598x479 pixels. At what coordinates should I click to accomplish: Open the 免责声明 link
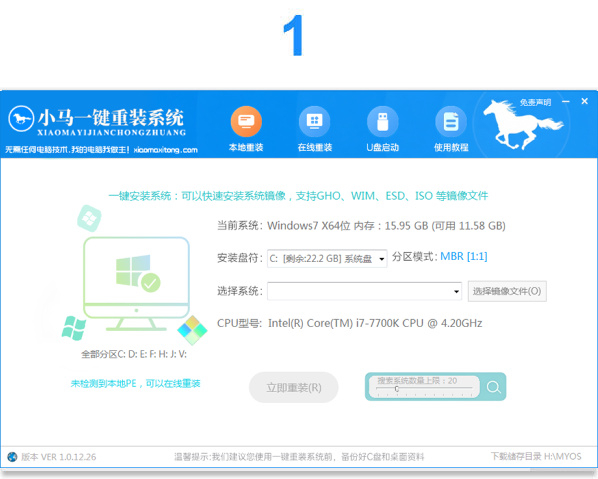pyautogui.click(x=535, y=102)
